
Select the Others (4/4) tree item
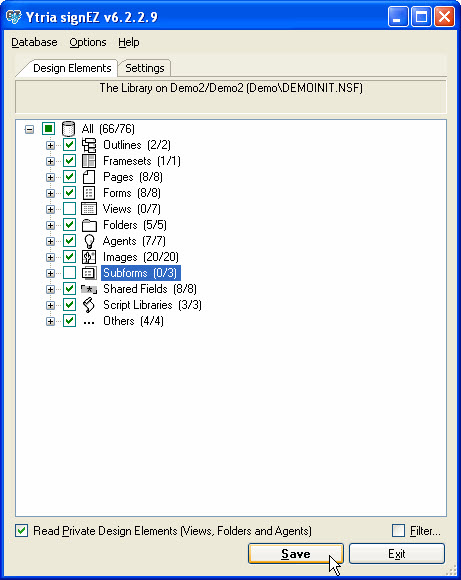coord(133,321)
